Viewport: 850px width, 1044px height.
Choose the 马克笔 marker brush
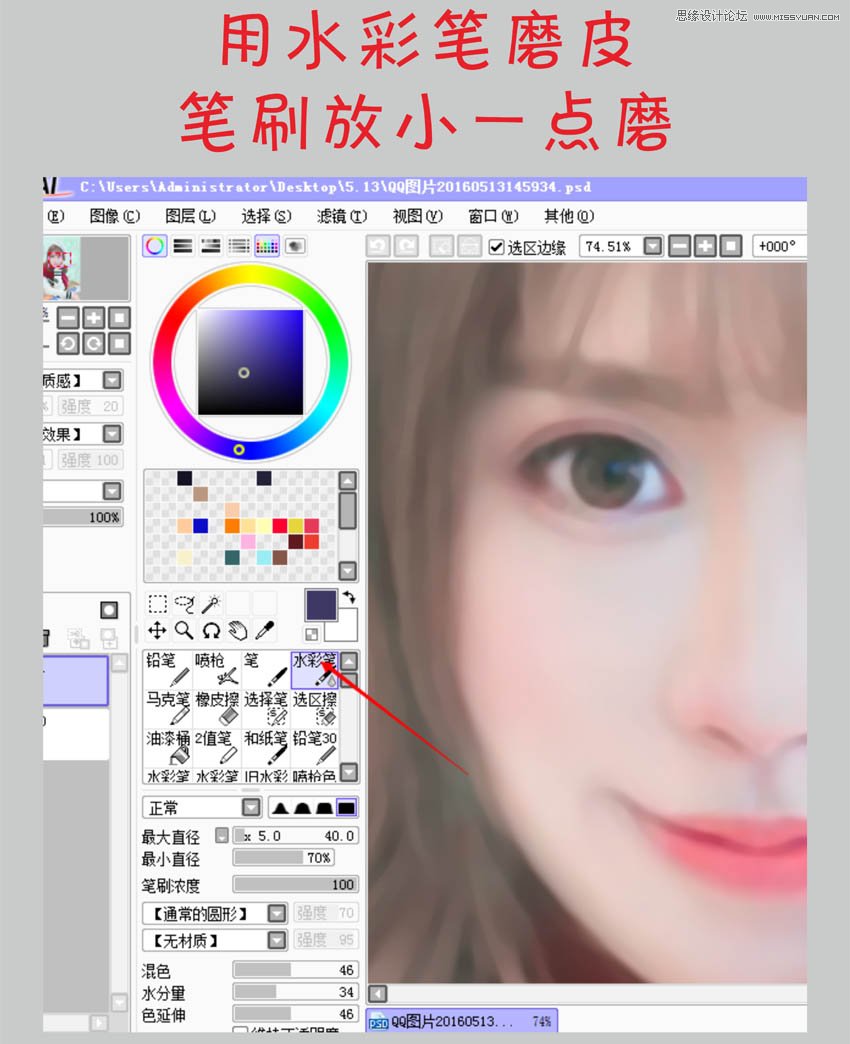pyautogui.click(x=168, y=708)
